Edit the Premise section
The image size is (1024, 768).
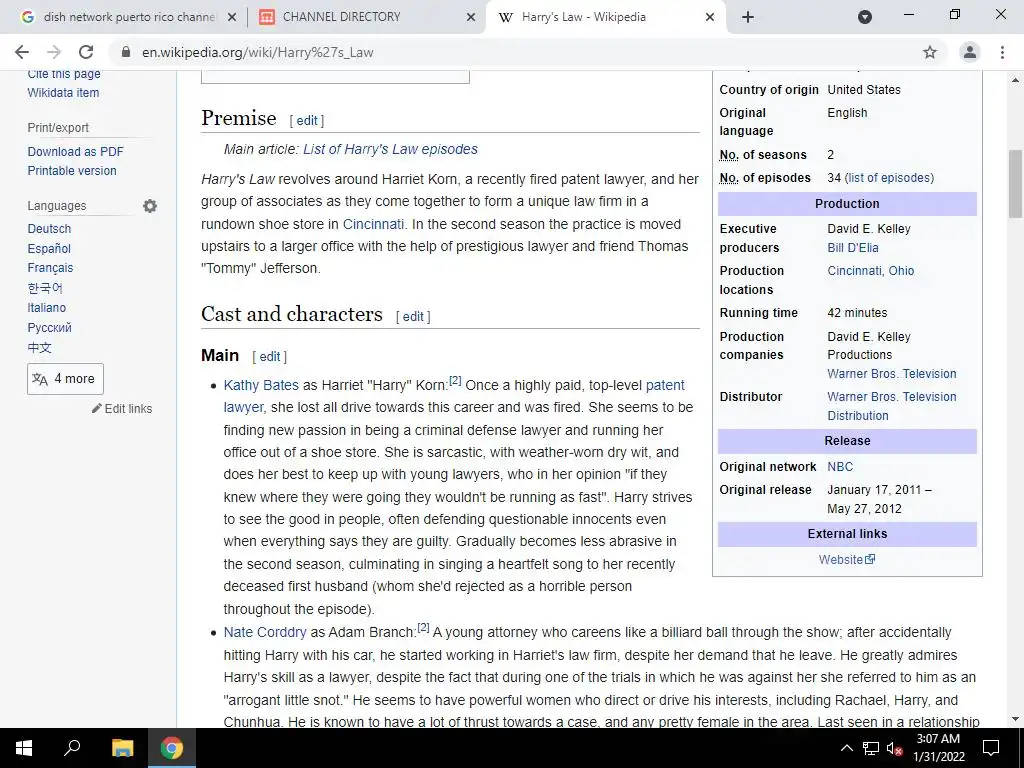tap(307, 121)
